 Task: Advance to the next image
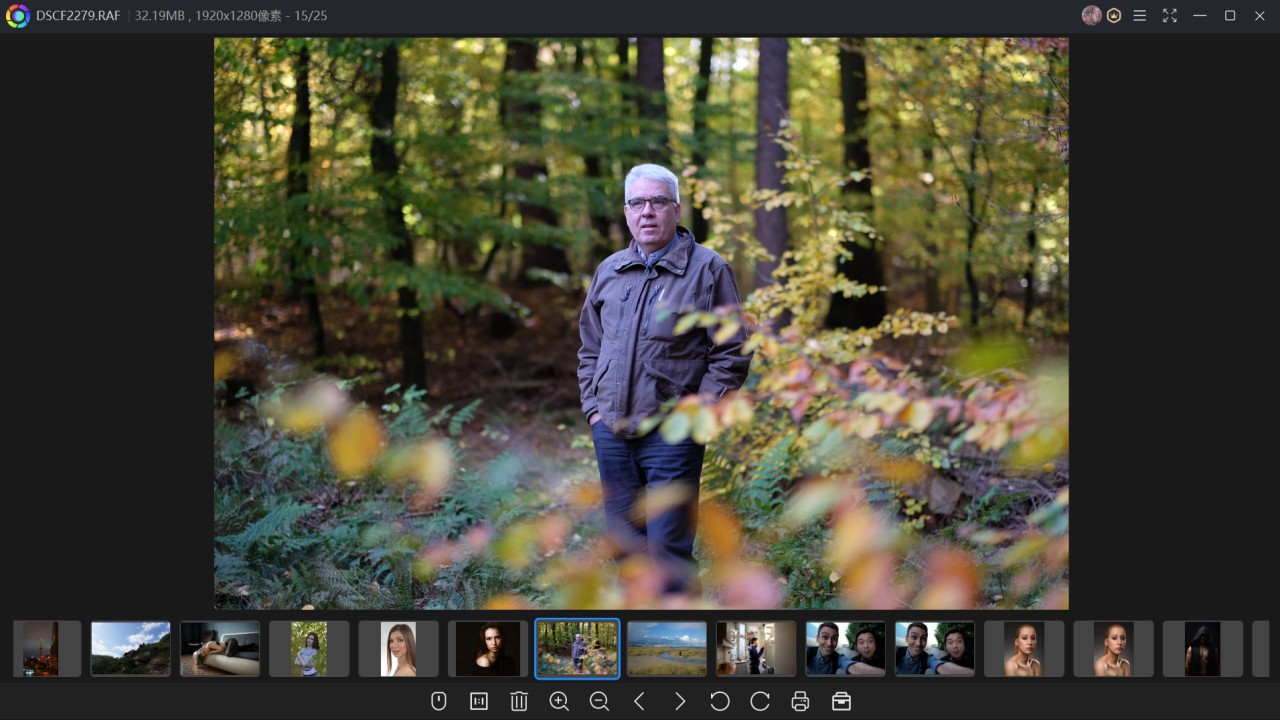click(x=680, y=701)
